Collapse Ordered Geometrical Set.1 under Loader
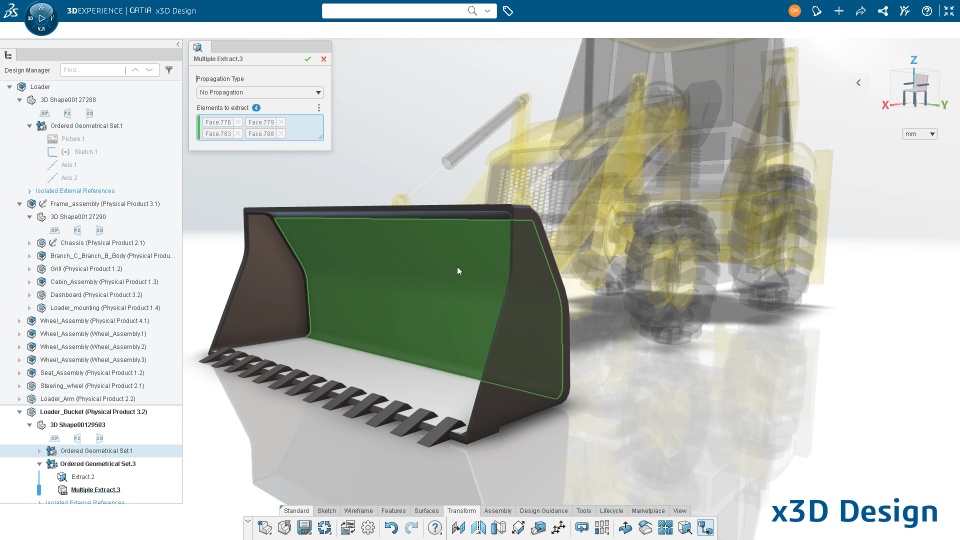Image resolution: width=960 pixels, height=540 pixels. [x=29, y=126]
